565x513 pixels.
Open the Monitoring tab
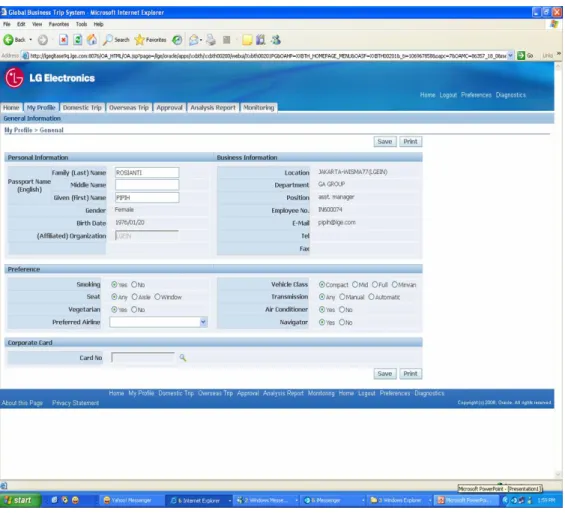coord(259,108)
